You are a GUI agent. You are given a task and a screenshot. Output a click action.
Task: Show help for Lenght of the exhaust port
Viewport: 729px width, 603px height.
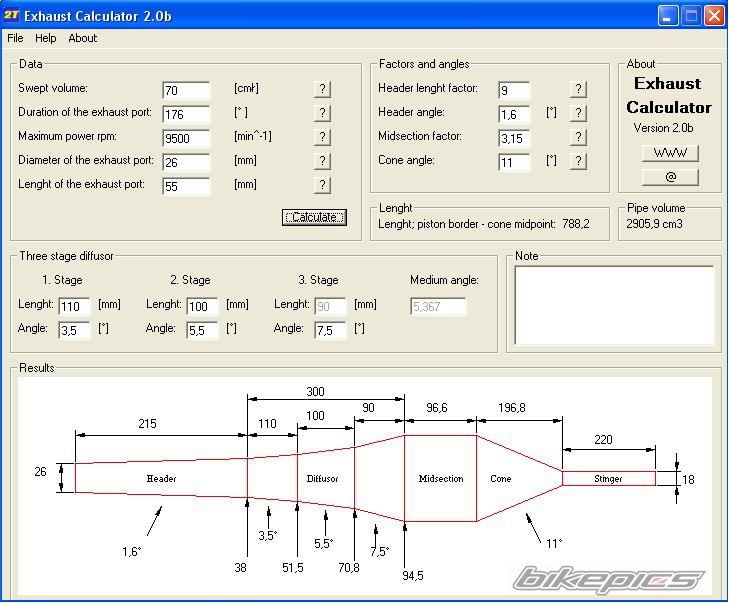click(322, 185)
